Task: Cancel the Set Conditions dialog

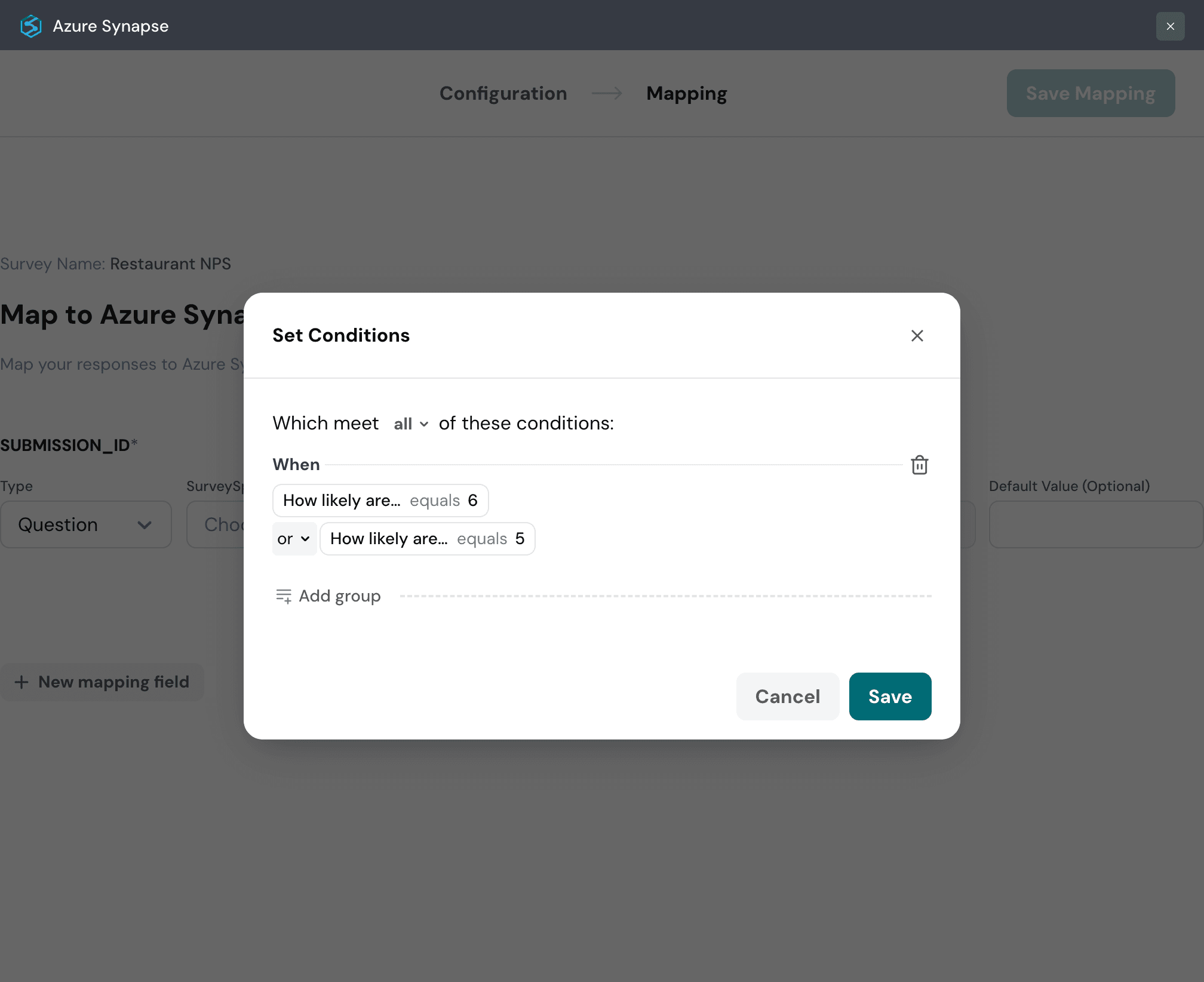Action: click(787, 696)
